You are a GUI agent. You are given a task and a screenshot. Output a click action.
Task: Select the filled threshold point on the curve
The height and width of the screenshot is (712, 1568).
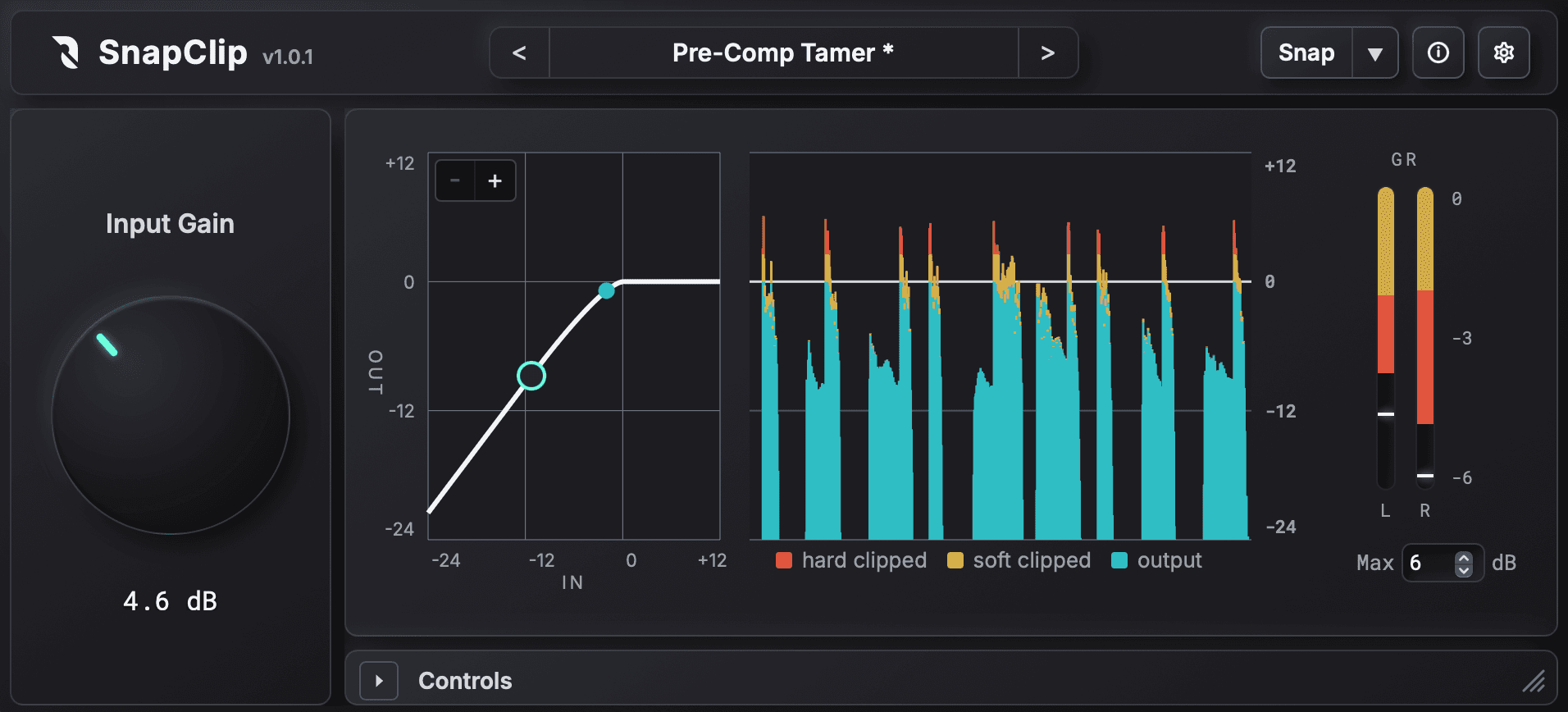coord(606,290)
